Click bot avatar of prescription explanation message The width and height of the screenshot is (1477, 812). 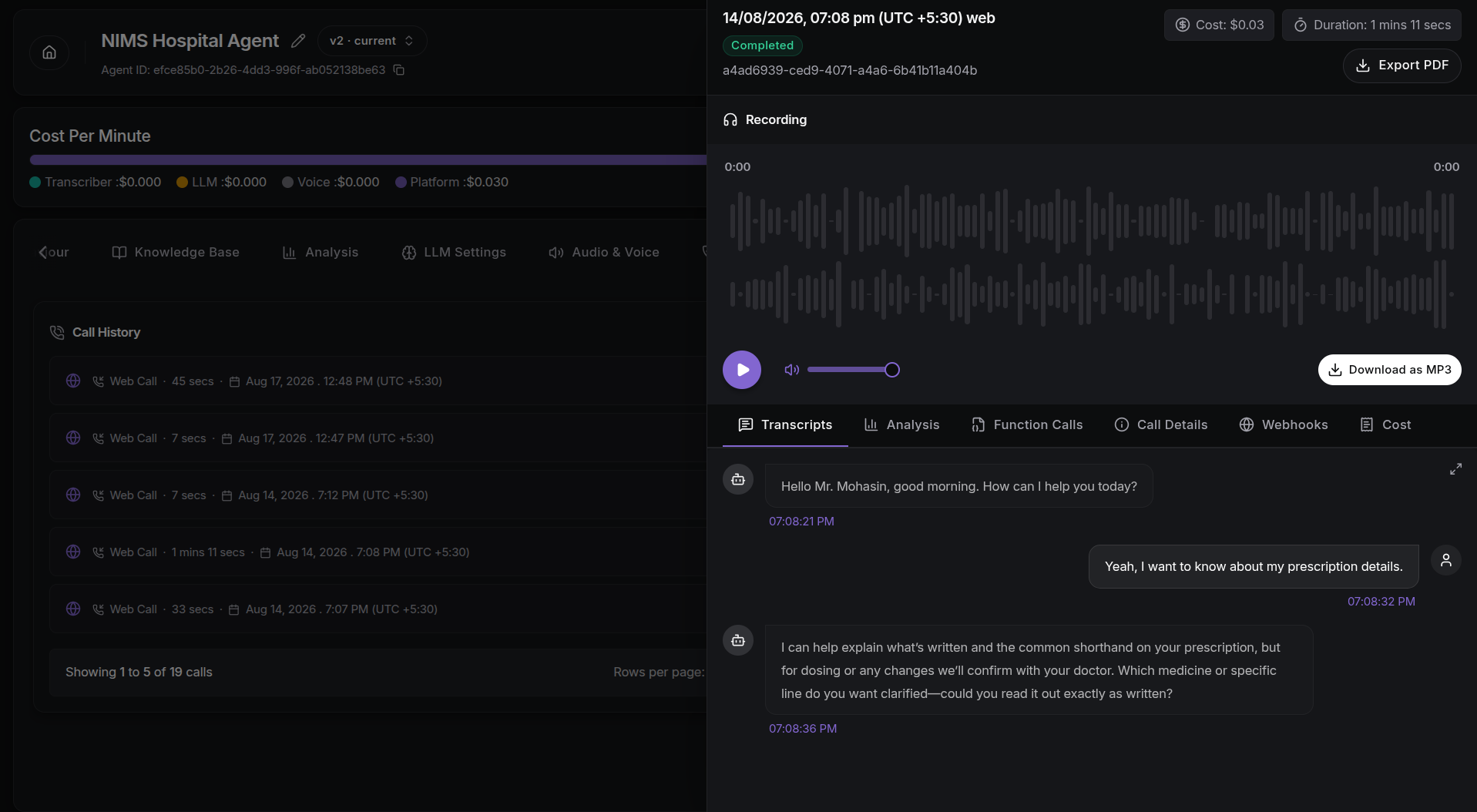click(738, 641)
